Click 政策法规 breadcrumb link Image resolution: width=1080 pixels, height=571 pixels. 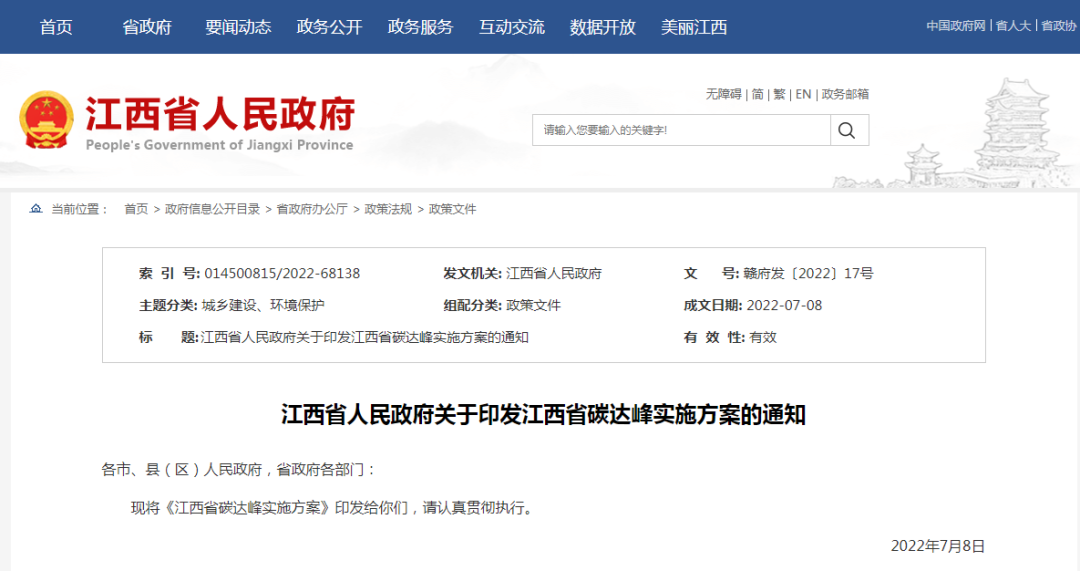click(388, 209)
